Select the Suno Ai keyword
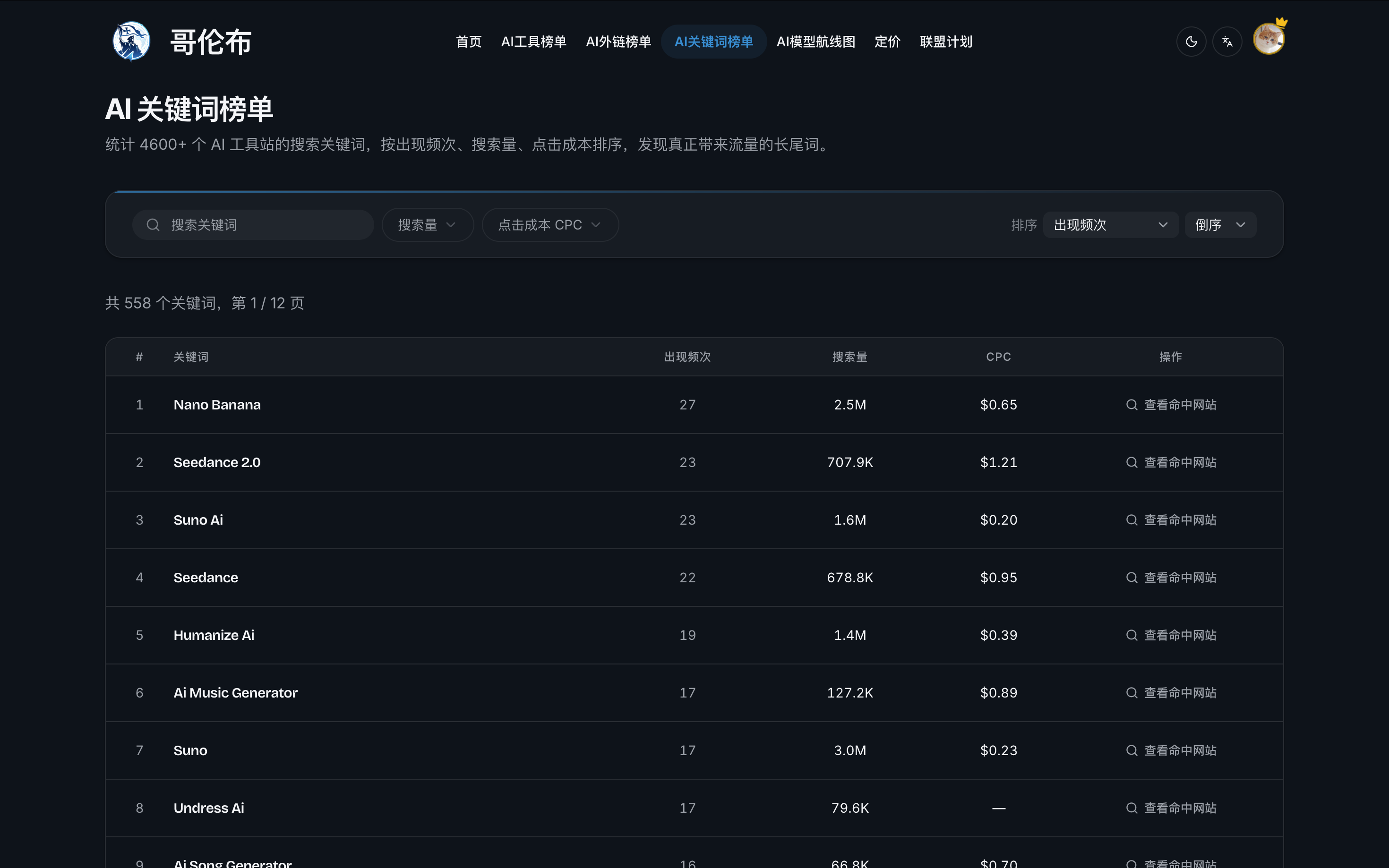The image size is (1389, 868). pos(198,519)
